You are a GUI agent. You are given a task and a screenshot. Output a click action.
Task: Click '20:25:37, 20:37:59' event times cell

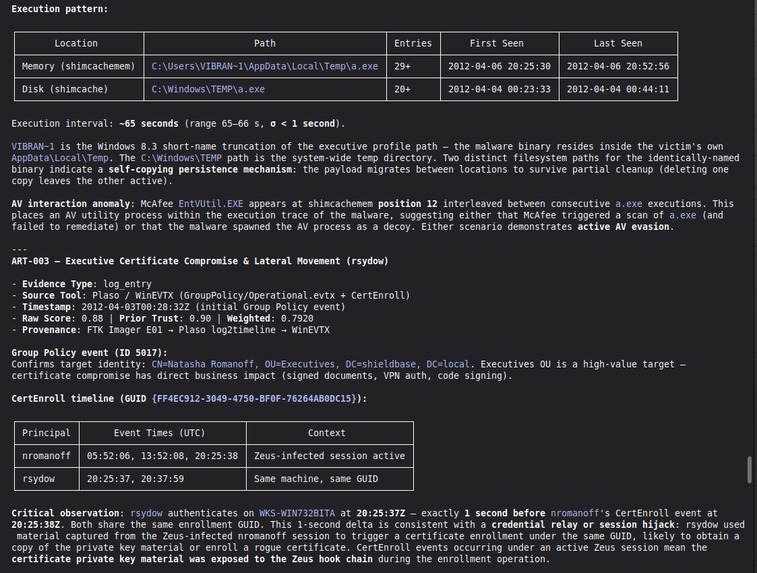tap(163, 479)
